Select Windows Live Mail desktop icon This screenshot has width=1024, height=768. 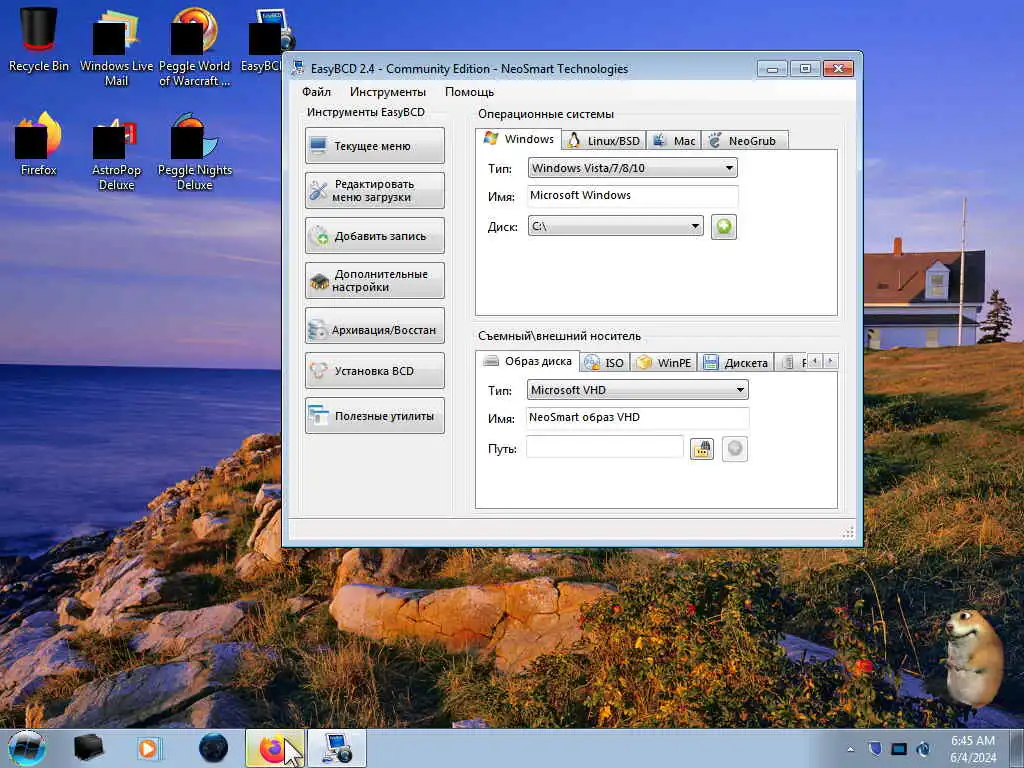(116, 46)
